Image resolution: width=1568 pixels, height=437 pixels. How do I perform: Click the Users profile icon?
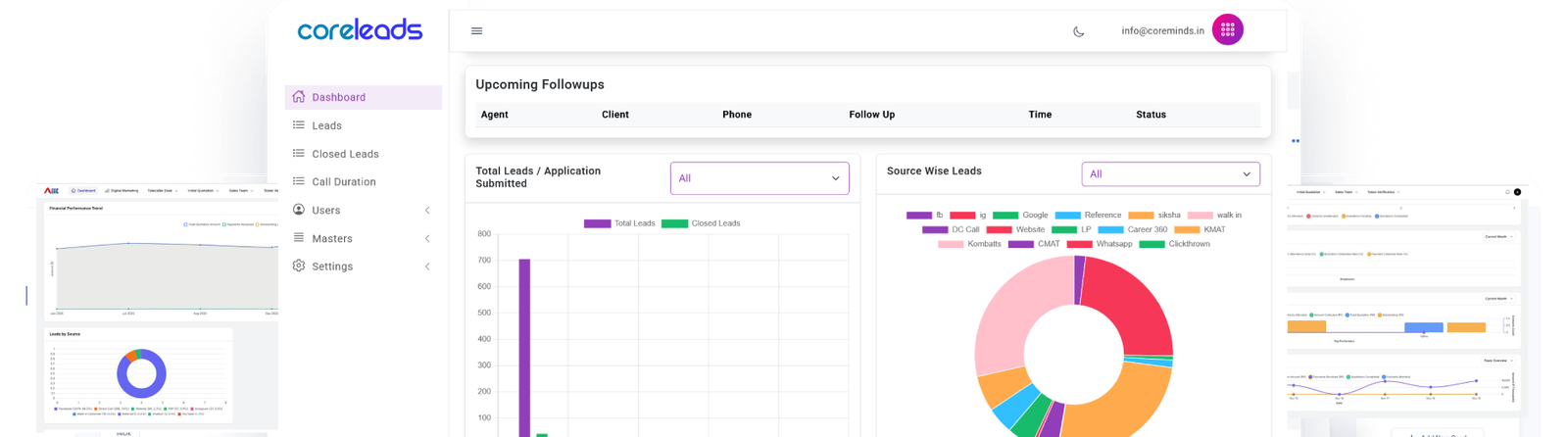point(299,210)
